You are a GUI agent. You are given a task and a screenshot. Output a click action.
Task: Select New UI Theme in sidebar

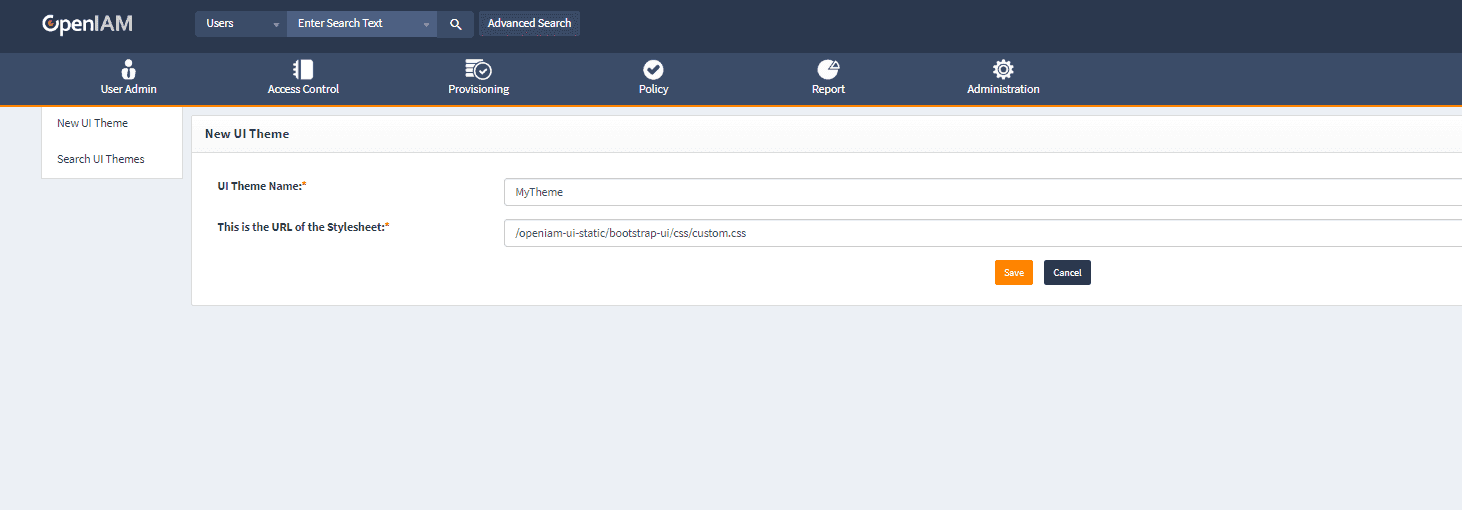(x=93, y=124)
